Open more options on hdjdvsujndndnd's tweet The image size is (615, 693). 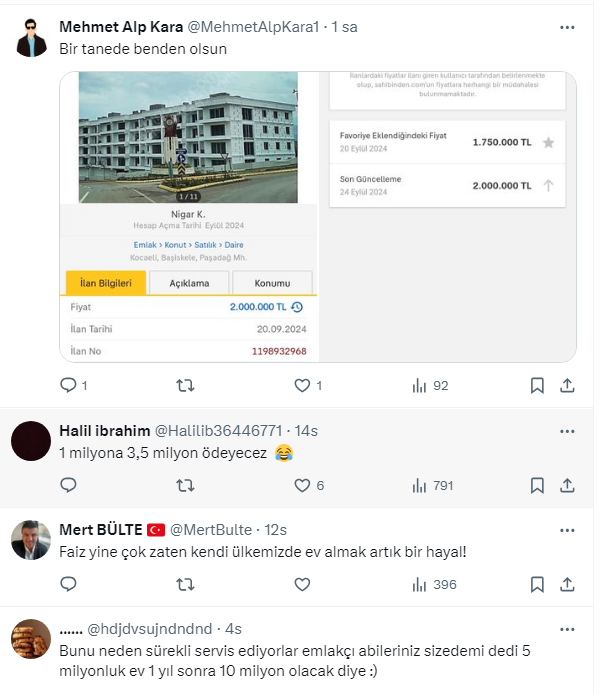pos(567,629)
